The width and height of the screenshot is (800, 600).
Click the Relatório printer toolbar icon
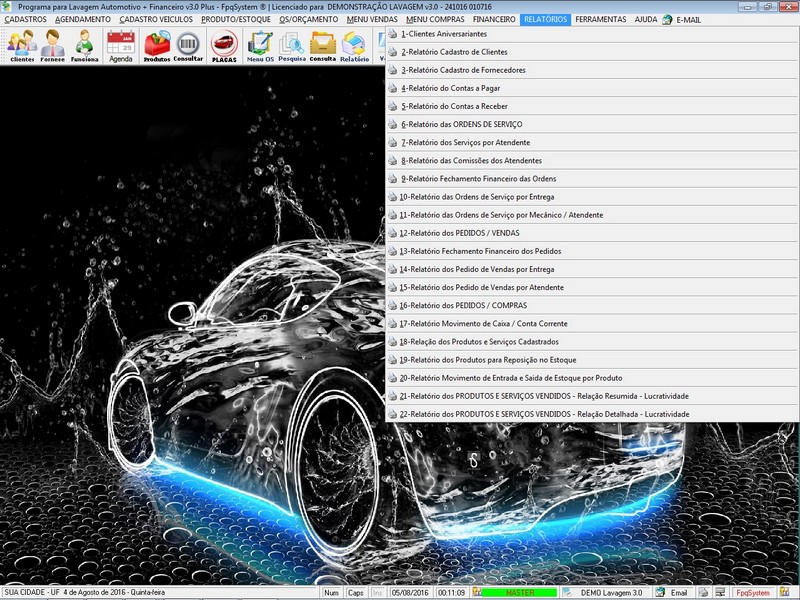354,46
